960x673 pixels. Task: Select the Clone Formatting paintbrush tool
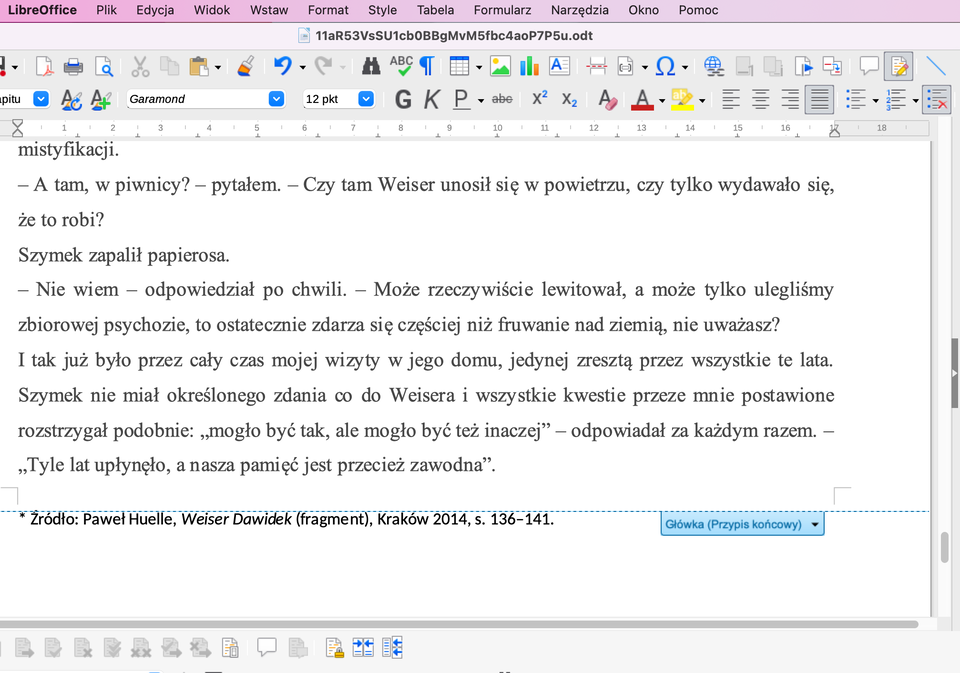click(247, 65)
